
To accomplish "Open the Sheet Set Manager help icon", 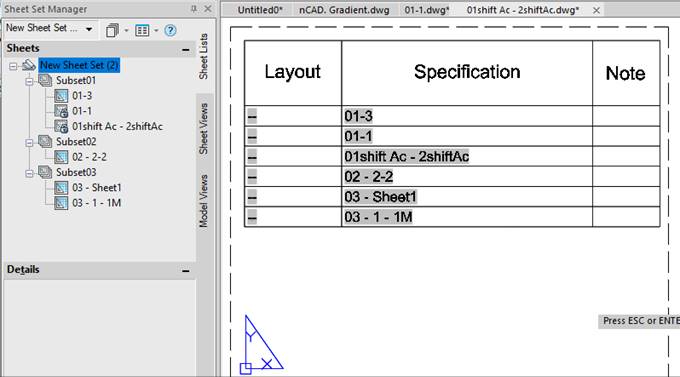I will [170, 30].
